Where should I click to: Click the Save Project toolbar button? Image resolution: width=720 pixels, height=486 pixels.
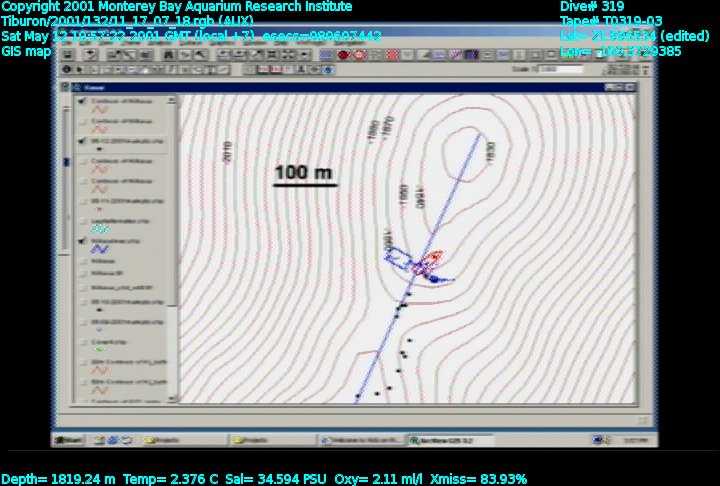point(68,55)
